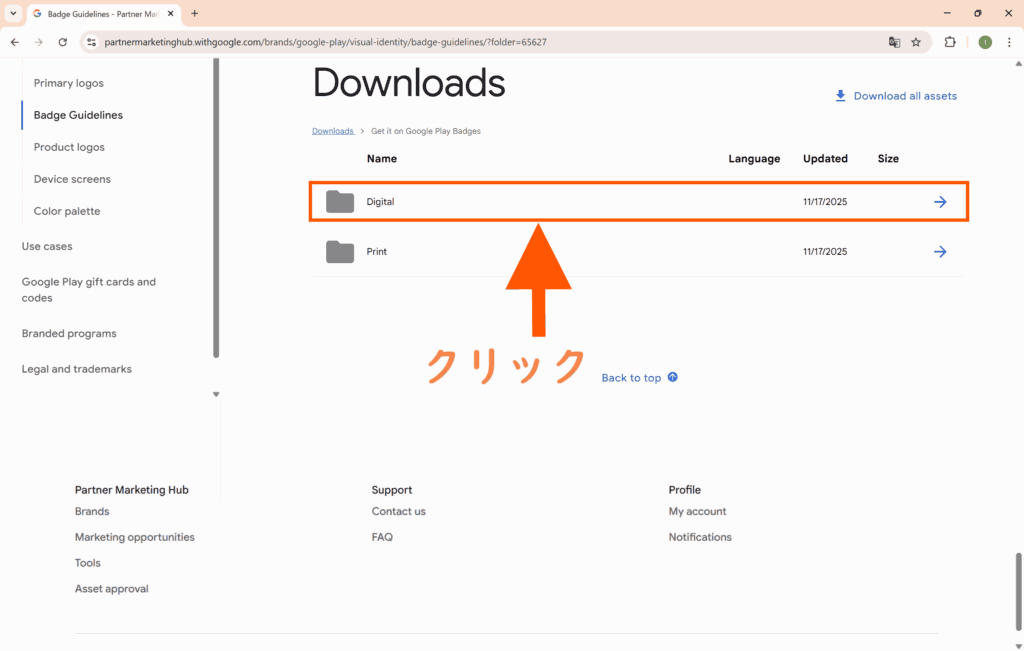Open Print folder via its arrow icon
Screen dimensions: 1024x651
point(940,252)
